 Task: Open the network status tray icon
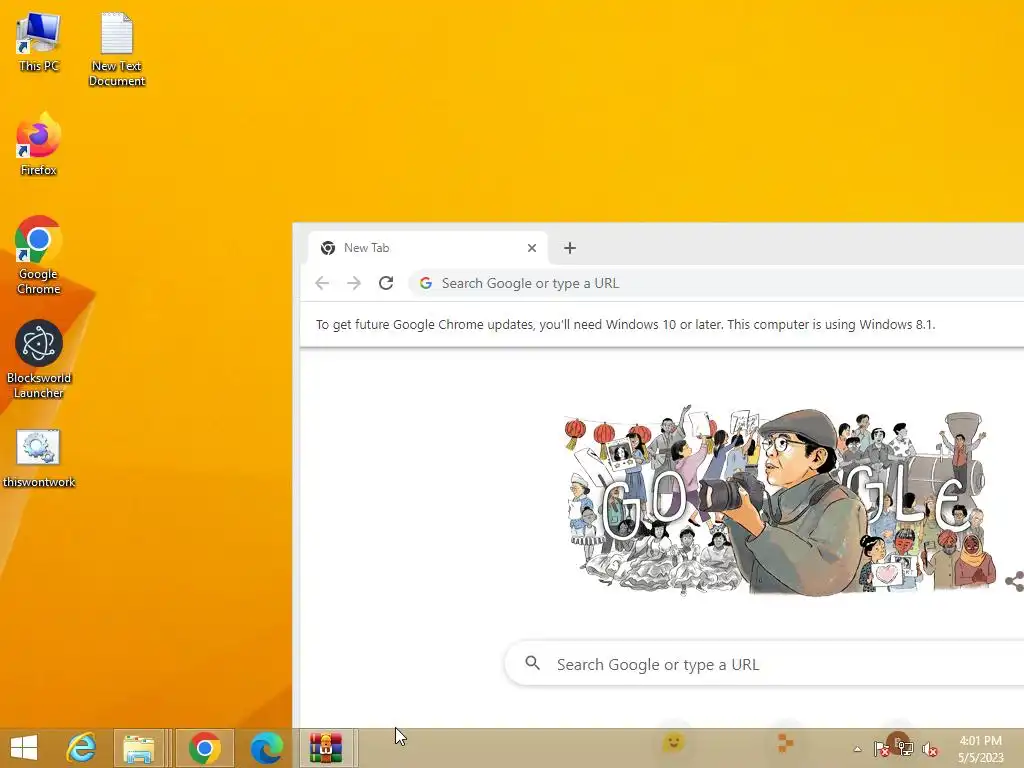905,748
